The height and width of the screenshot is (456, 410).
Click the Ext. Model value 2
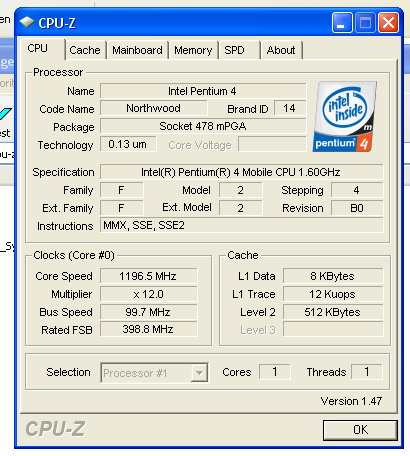tap(241, 208)
